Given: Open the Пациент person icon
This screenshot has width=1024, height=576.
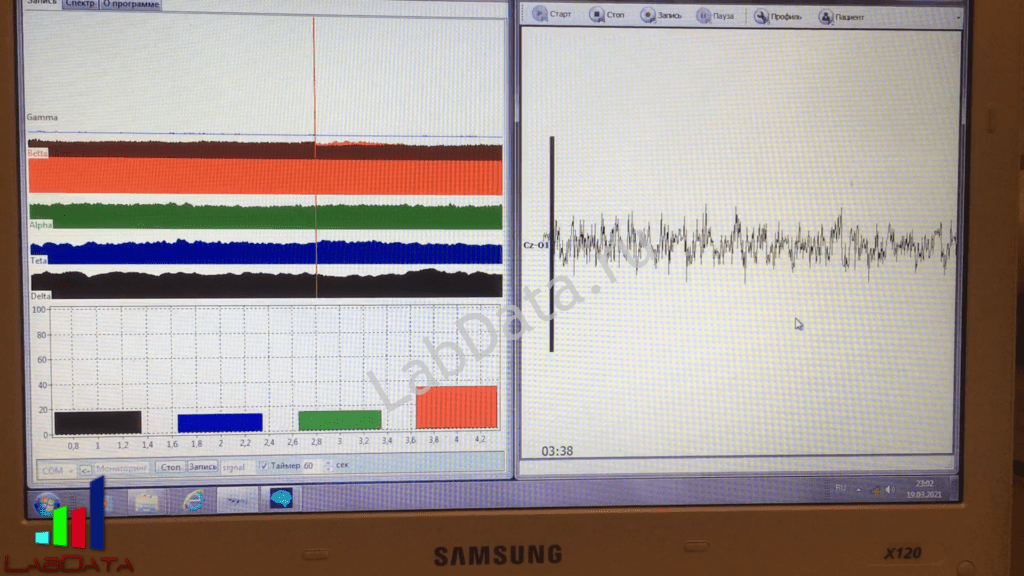Looking at the screenshot, I should [x=825, y=17].
